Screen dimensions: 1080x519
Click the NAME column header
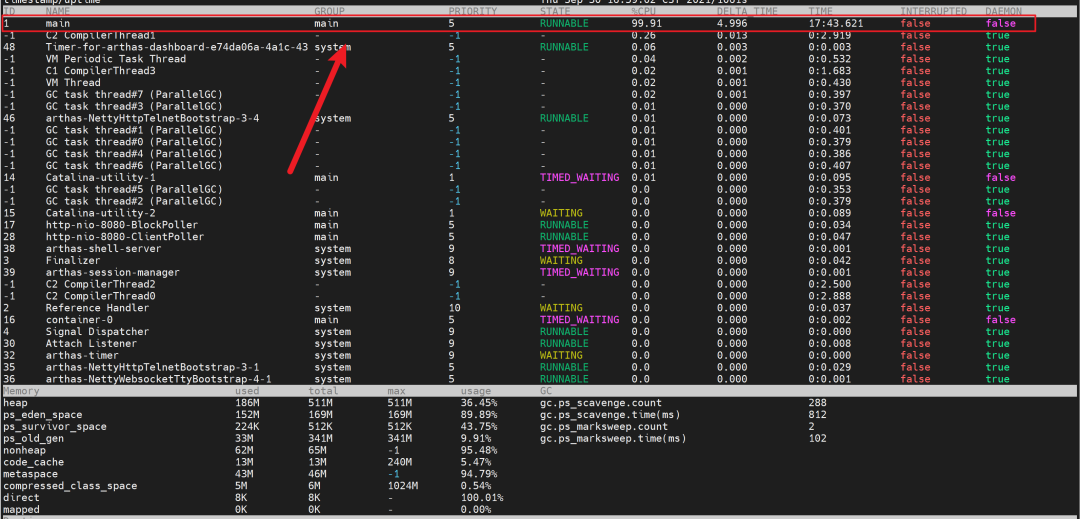point(58,12)
